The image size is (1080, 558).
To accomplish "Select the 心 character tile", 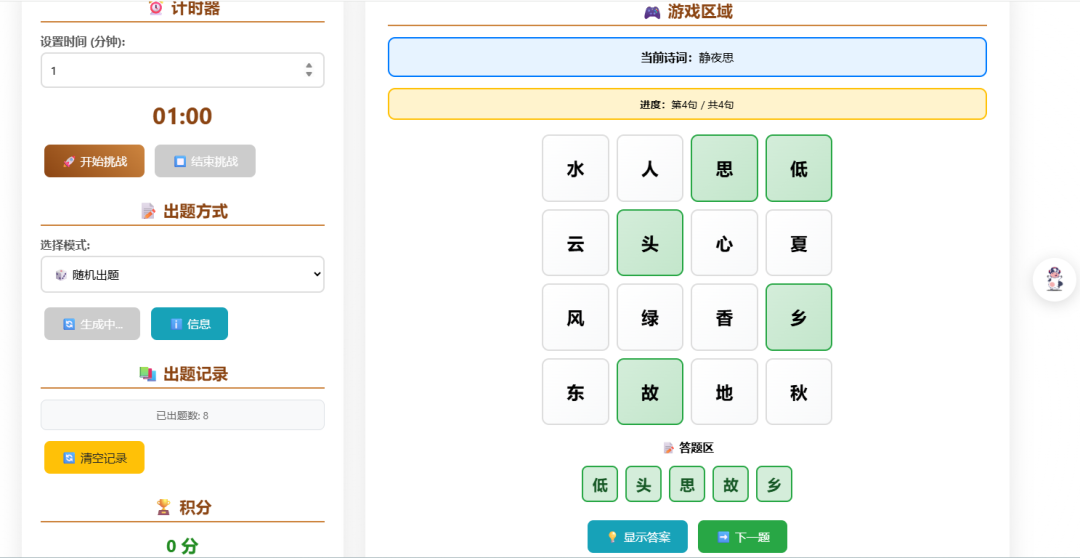I will [725, 242].
